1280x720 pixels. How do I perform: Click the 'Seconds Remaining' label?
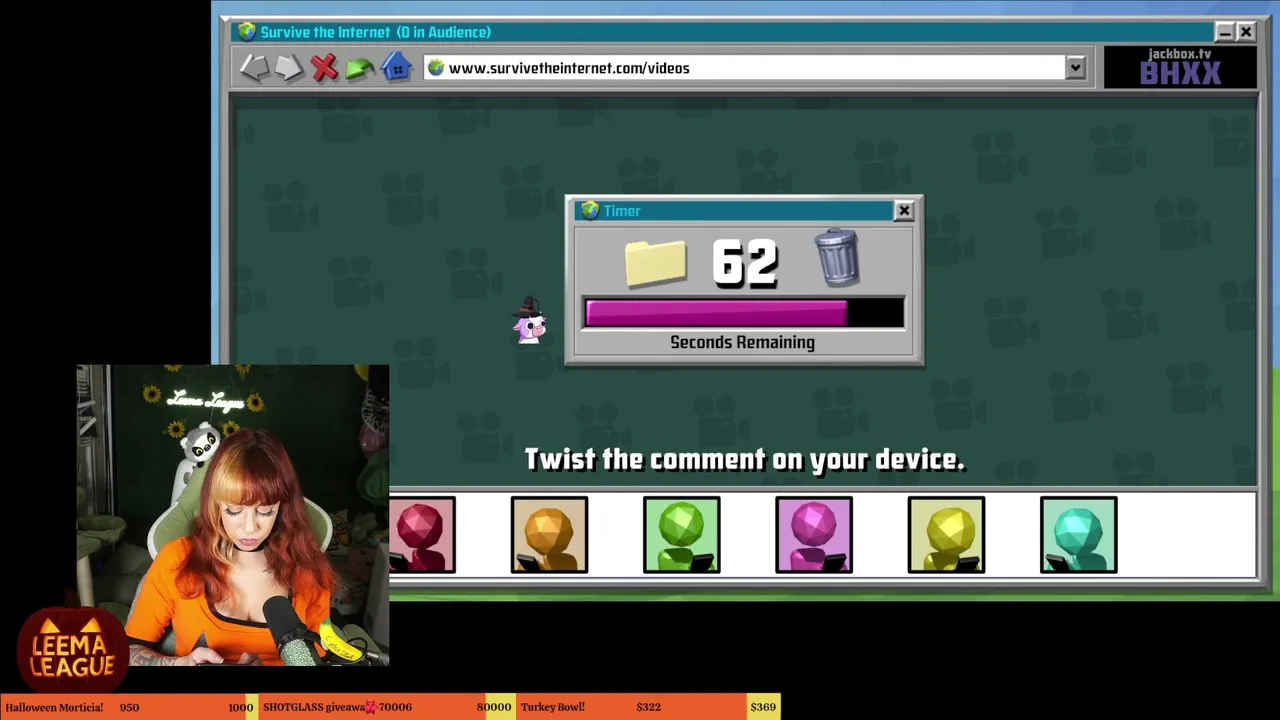click(x=742, y=342)
